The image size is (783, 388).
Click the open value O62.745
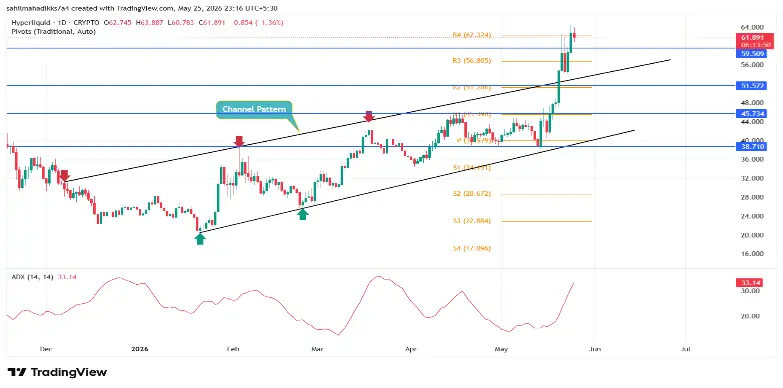tap(118, 22)
